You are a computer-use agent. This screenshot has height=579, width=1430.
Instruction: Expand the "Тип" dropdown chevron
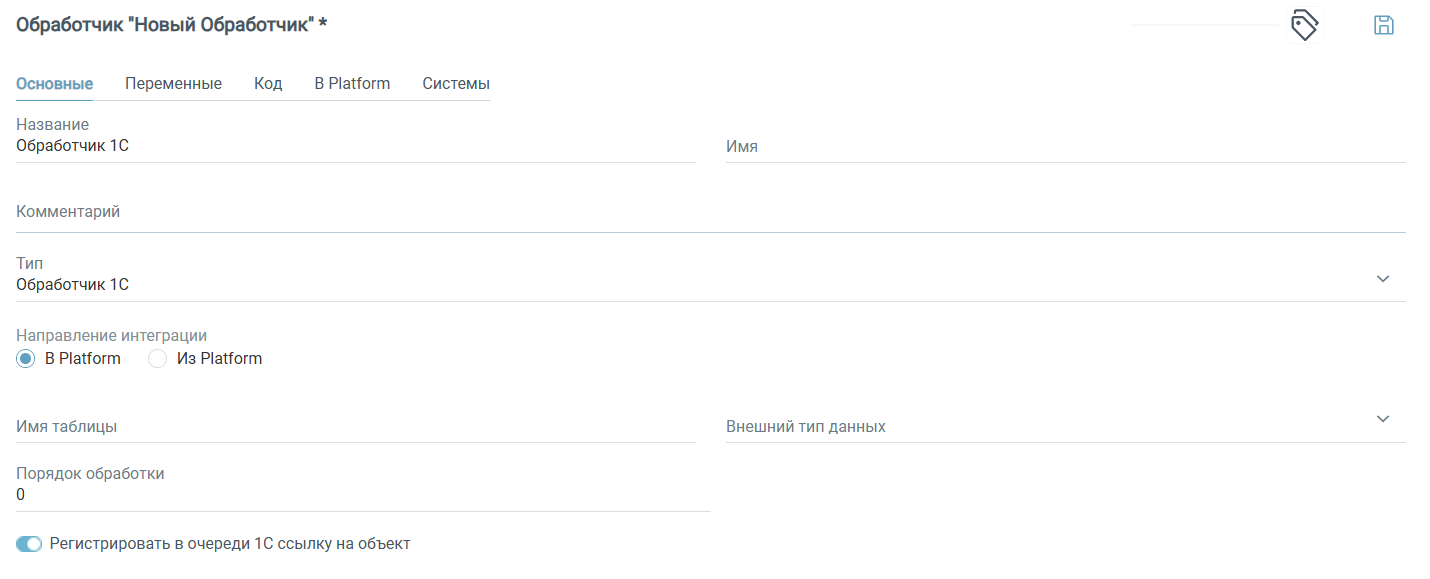[1383, 279]
